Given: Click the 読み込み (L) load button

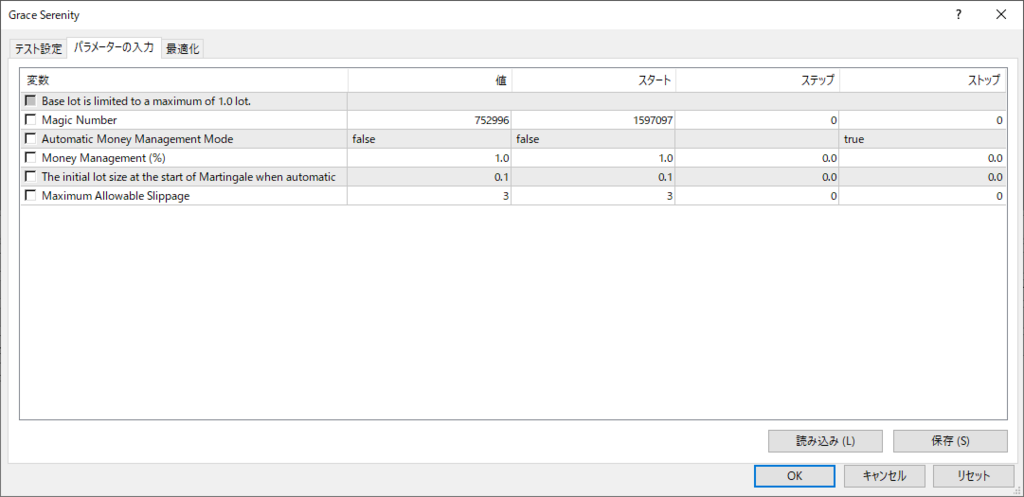Looking at the screenshot, I should pos(824,441).
